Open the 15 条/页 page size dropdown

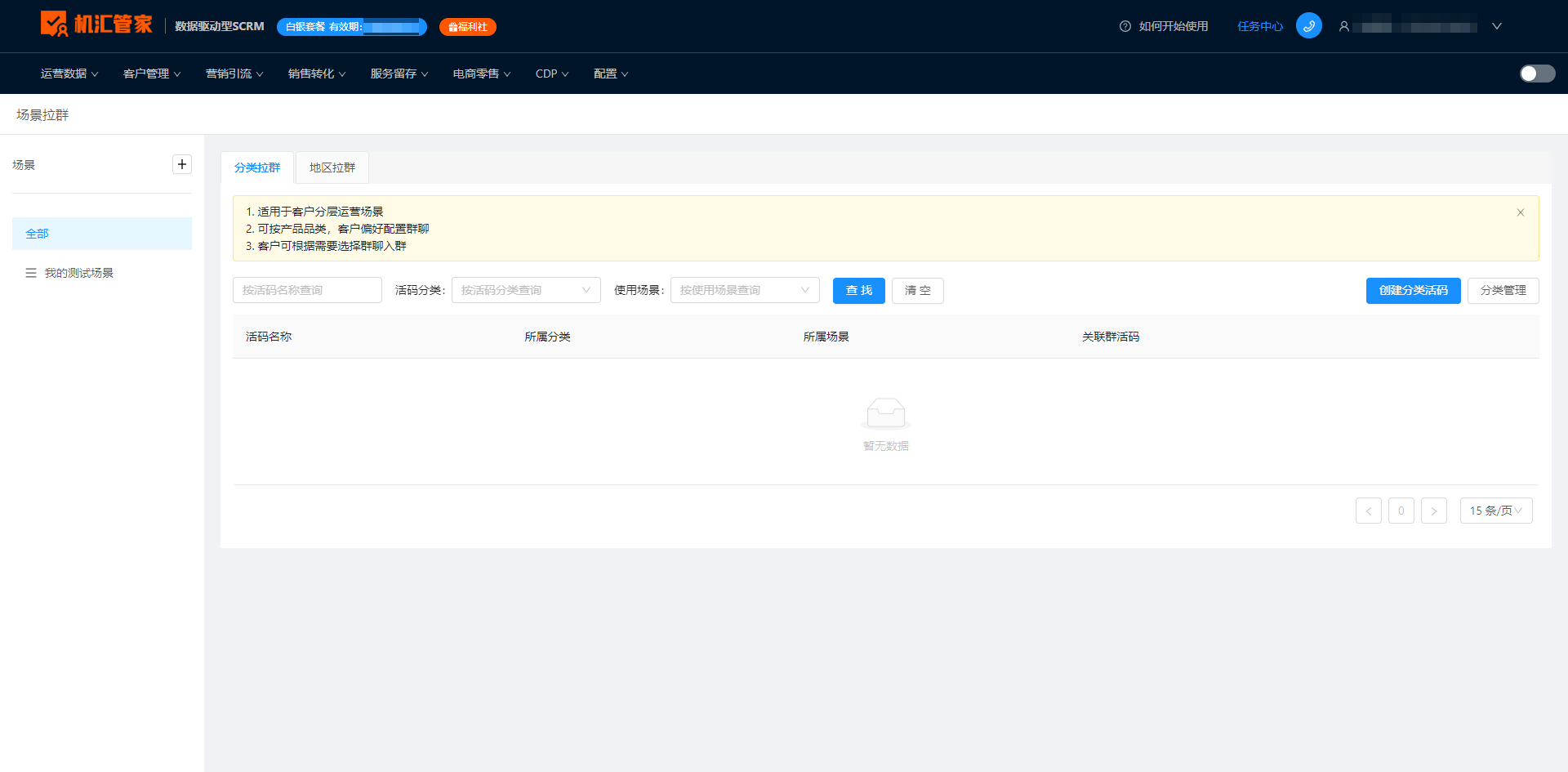click(1496, 511)
